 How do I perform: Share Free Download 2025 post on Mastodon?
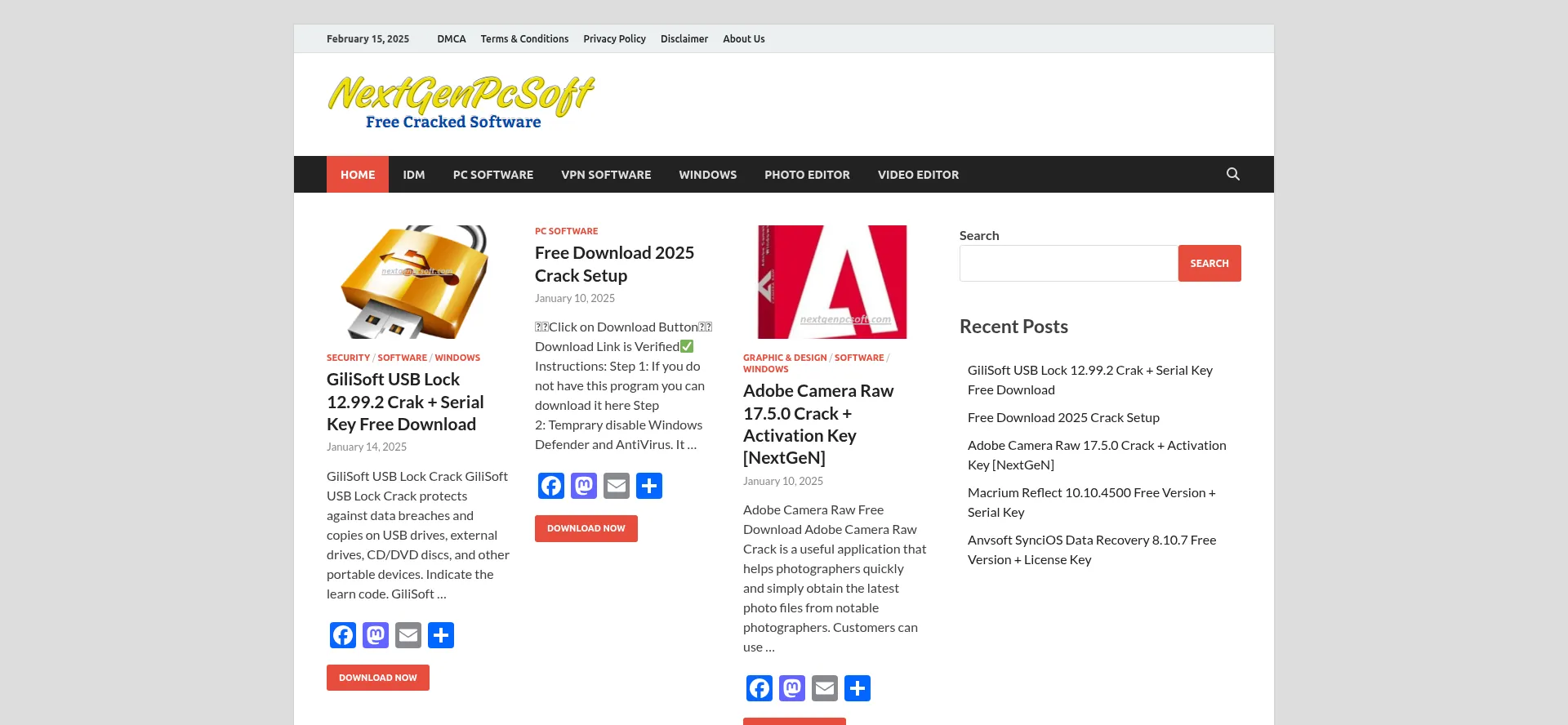coord(584,486)
